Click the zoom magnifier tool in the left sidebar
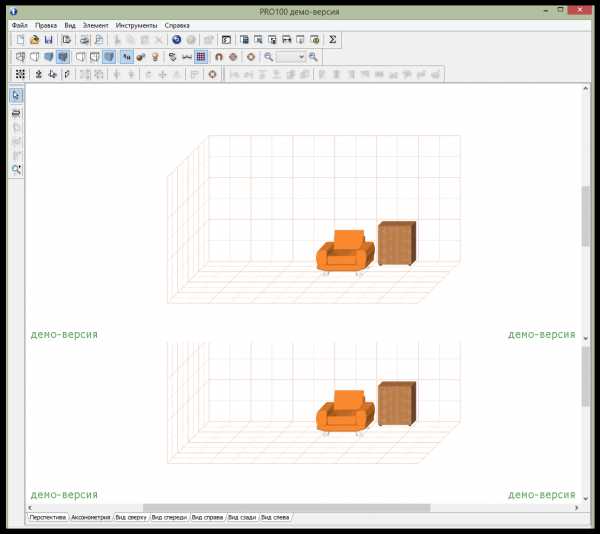 (16, 170)
